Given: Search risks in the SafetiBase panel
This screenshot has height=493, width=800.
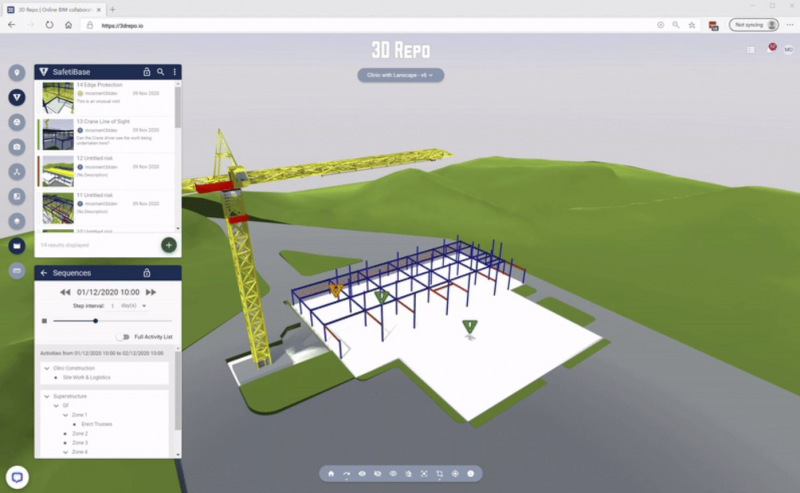Looking at the screenshot, I should (160, 72).
